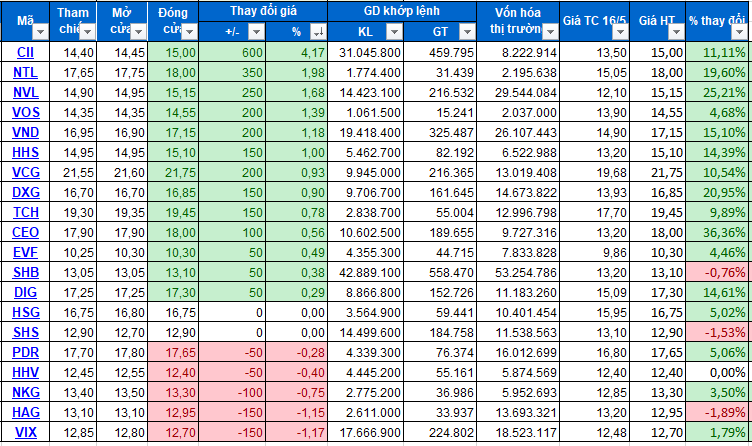Open the TCH stock link
This screenshot has height=446, width=752.
click(25, 212)
